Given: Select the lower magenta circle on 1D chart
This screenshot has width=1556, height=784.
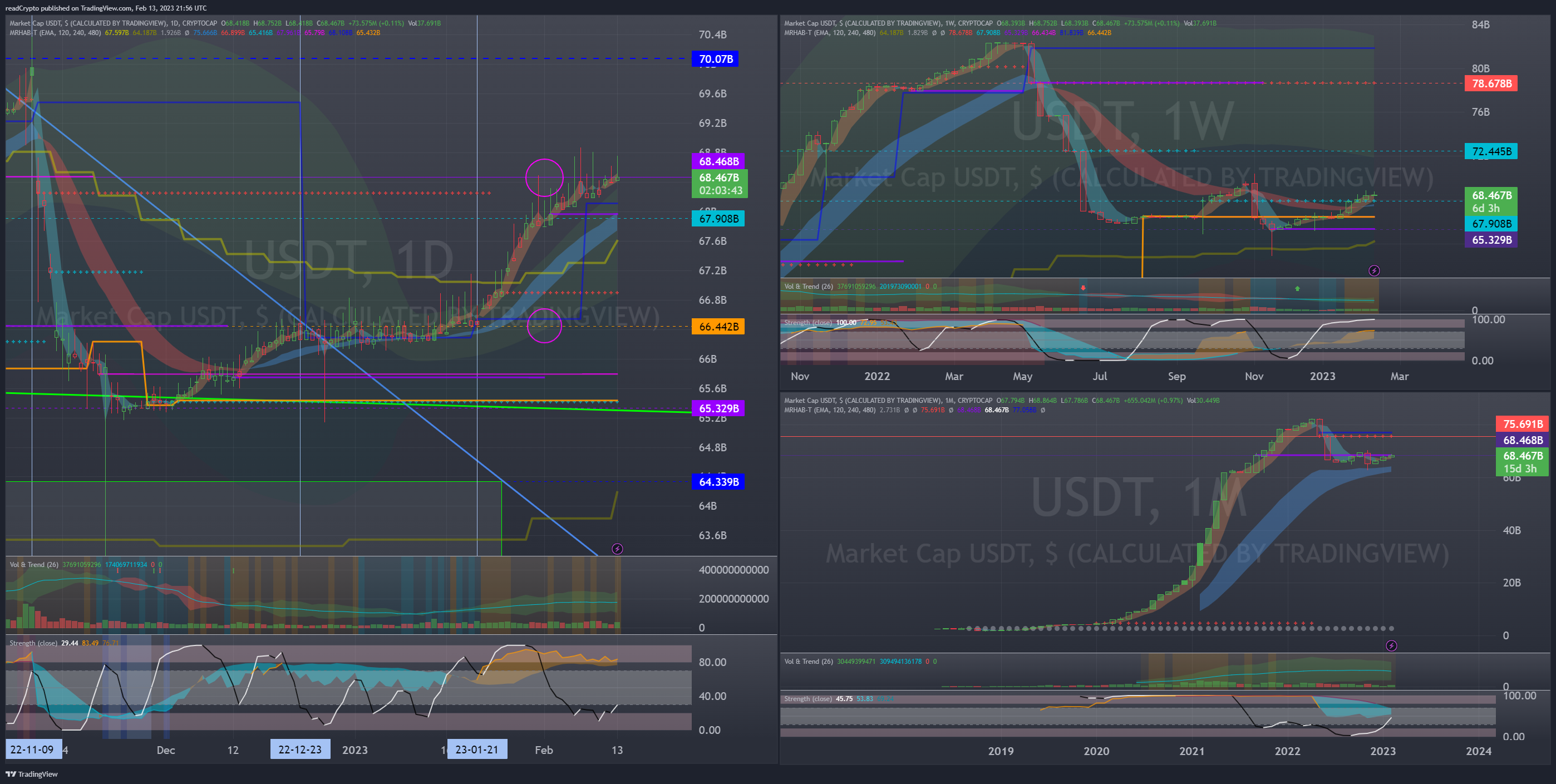Looking at the screenshot, I should tap(544, 326).
